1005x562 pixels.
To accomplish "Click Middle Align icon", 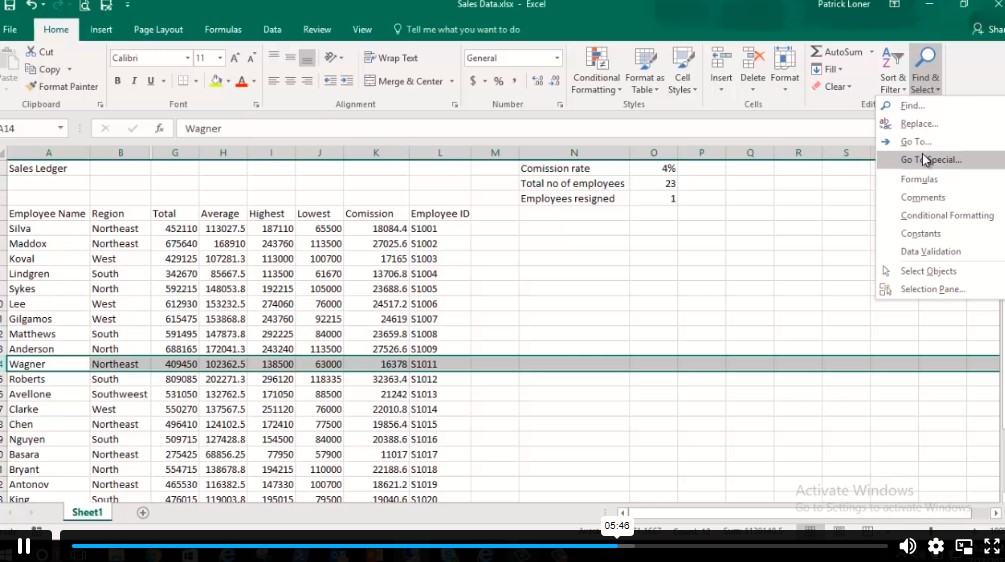I will pos(290,58).
